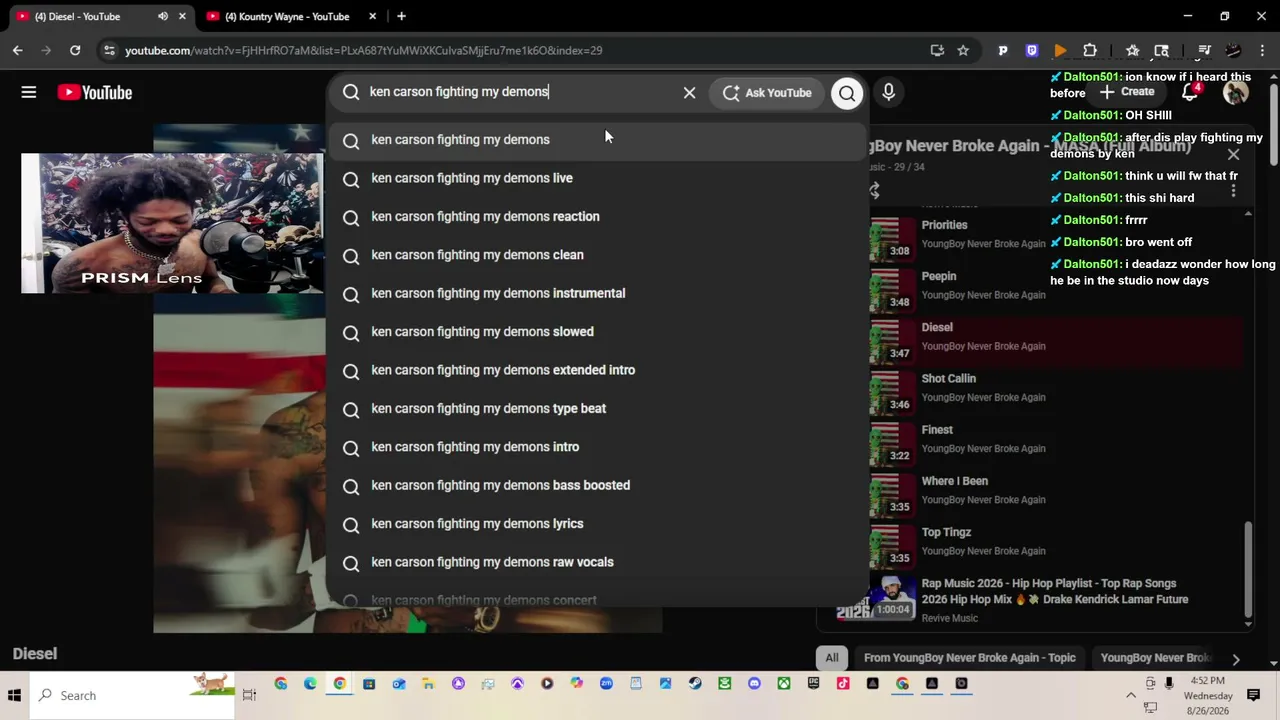The image size is (1280, 720).
Task: Bookmark this page with the star
Action: click(x=963, y=50)
